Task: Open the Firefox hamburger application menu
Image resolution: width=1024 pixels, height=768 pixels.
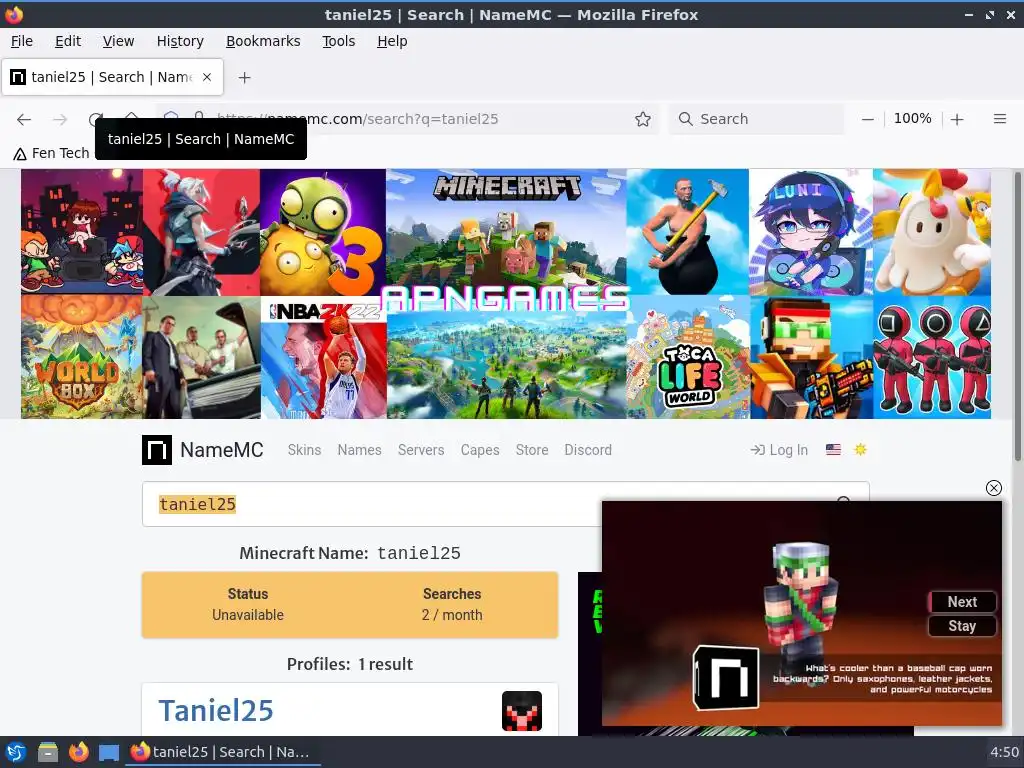Action: 999,119
